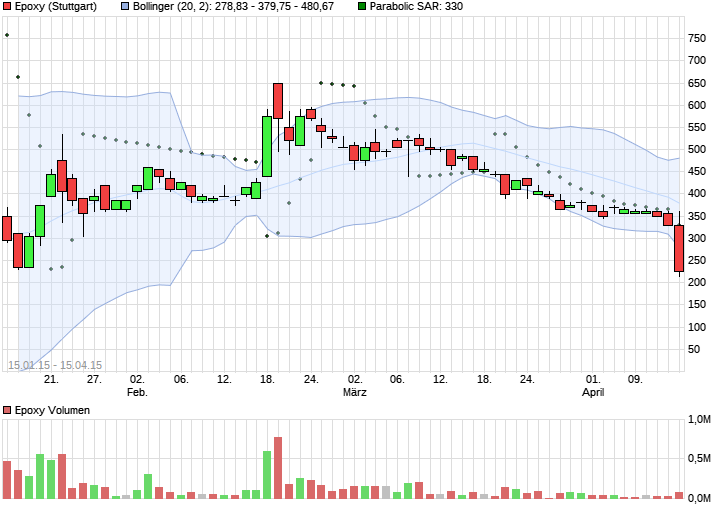
Task: Click the topmost Parabolic SAR dot near 750
Action: click(7, 35)
